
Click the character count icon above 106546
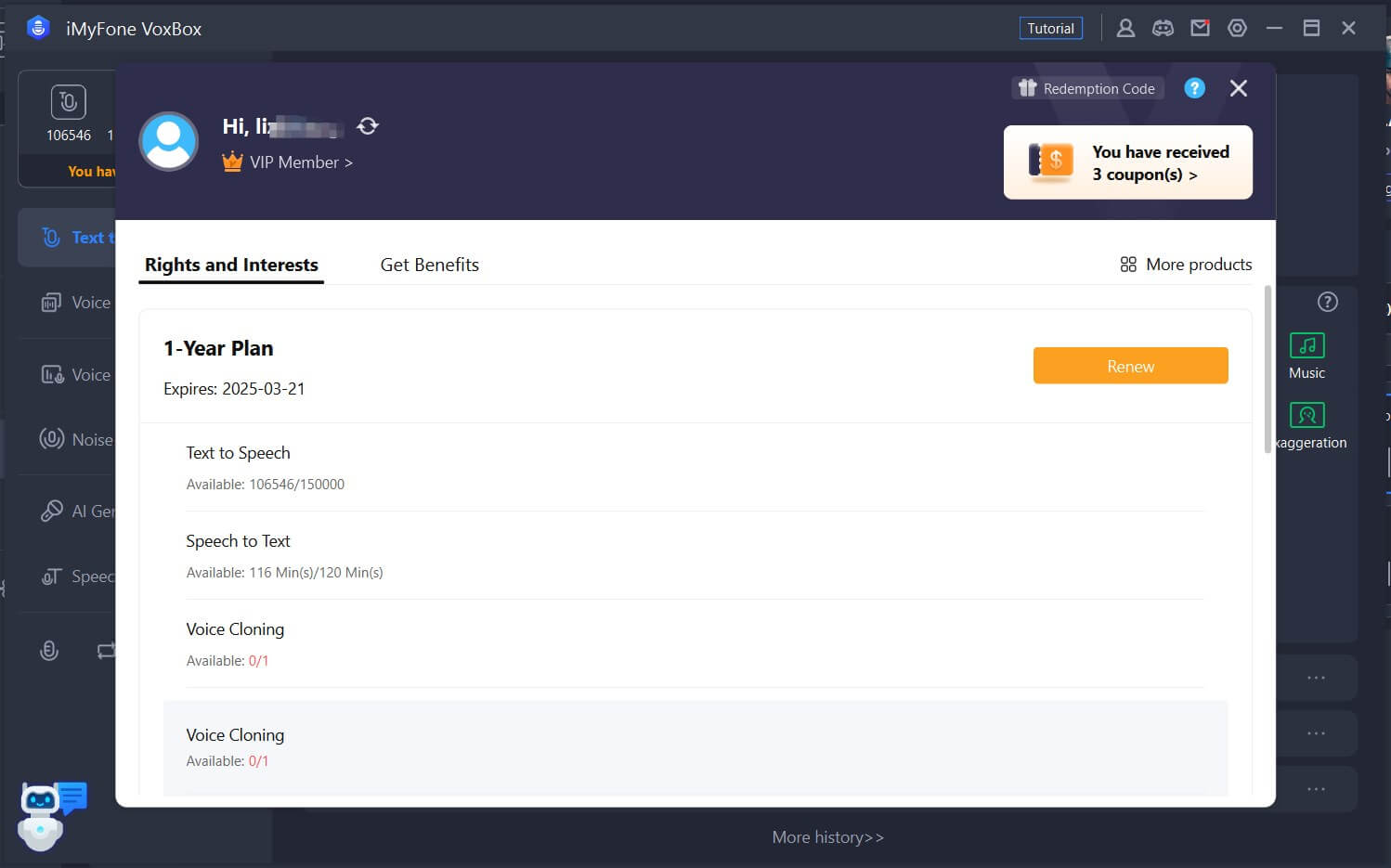(69, 102)
